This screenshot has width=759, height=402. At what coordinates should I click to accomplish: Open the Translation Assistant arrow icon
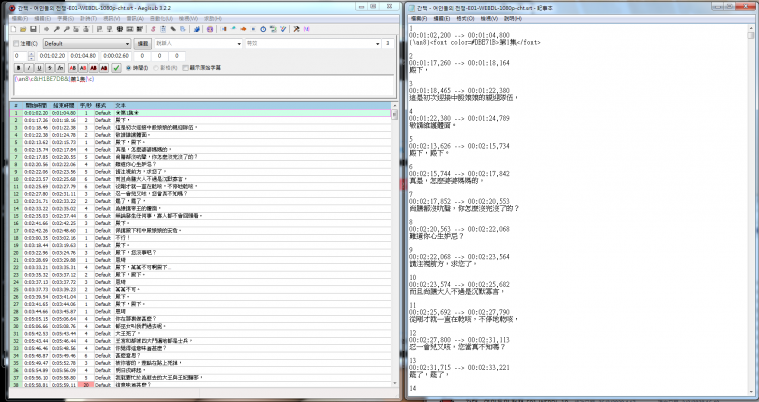pos(243,29)
